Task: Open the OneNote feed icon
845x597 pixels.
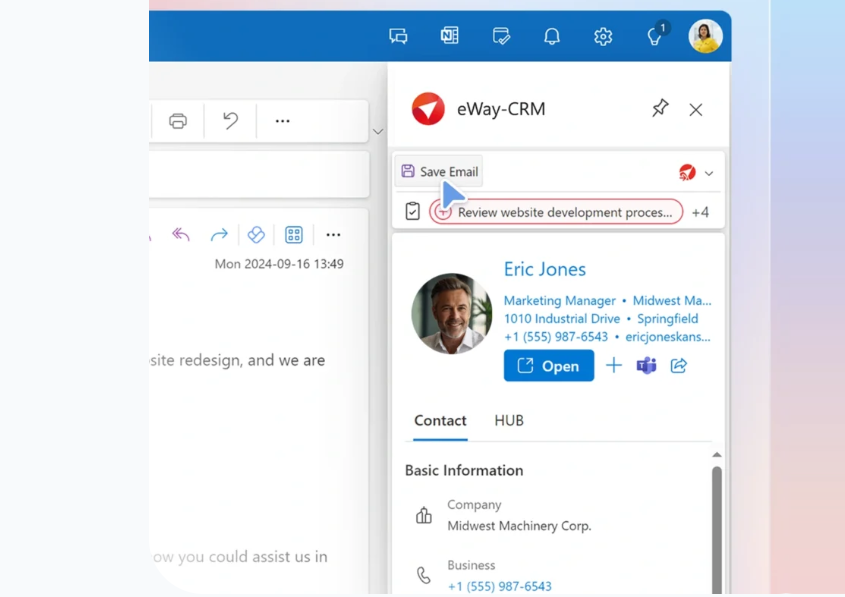Action: tap(449, 36)
